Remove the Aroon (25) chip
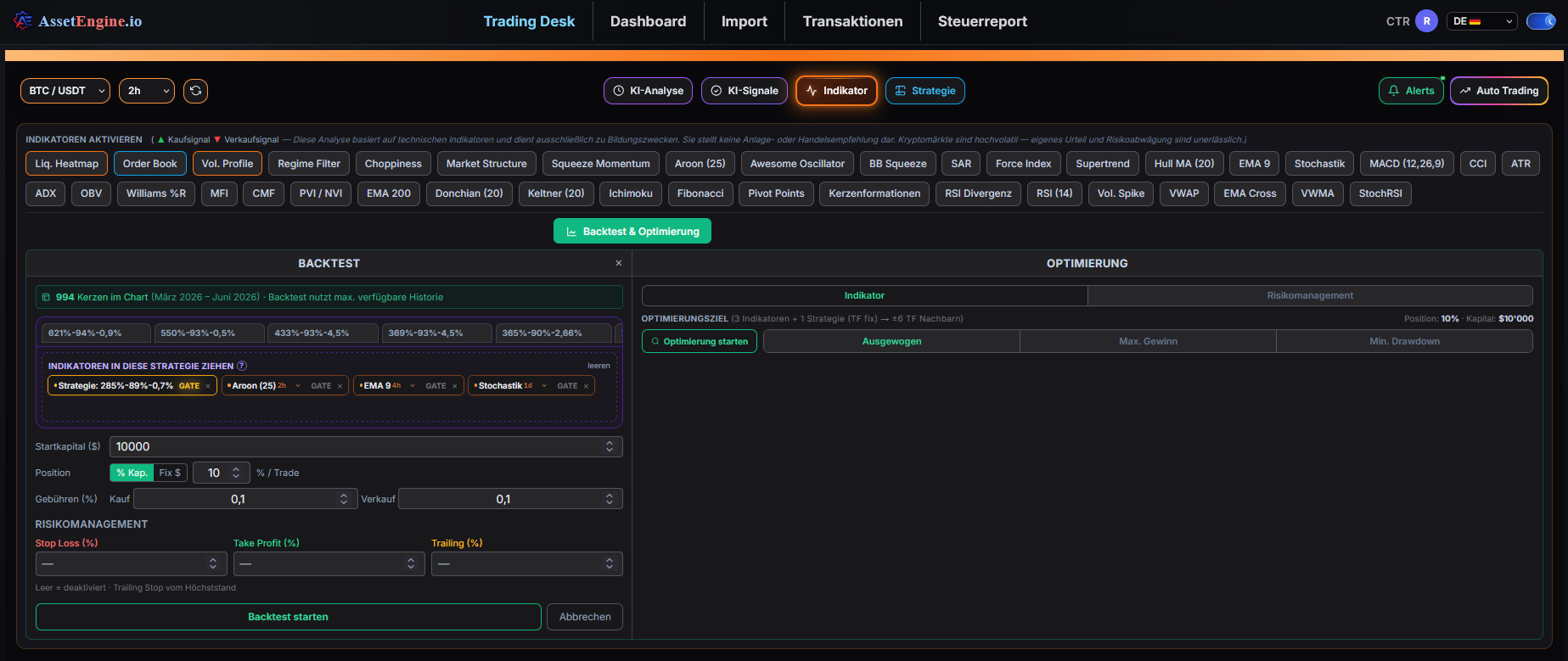1568x661 pixels. [x=340, y=386]
